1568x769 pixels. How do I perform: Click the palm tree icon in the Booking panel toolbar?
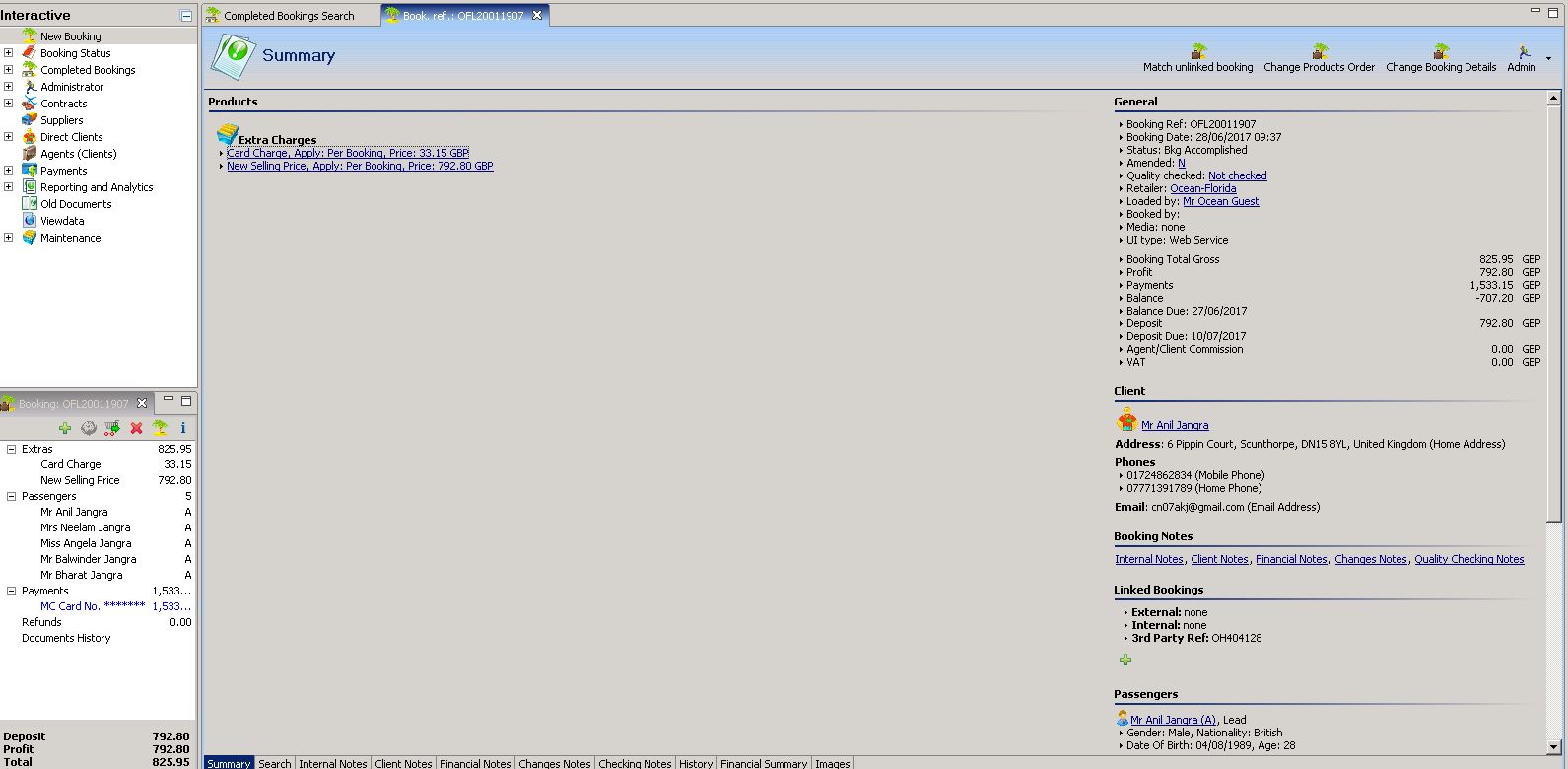tap(160, 428)
